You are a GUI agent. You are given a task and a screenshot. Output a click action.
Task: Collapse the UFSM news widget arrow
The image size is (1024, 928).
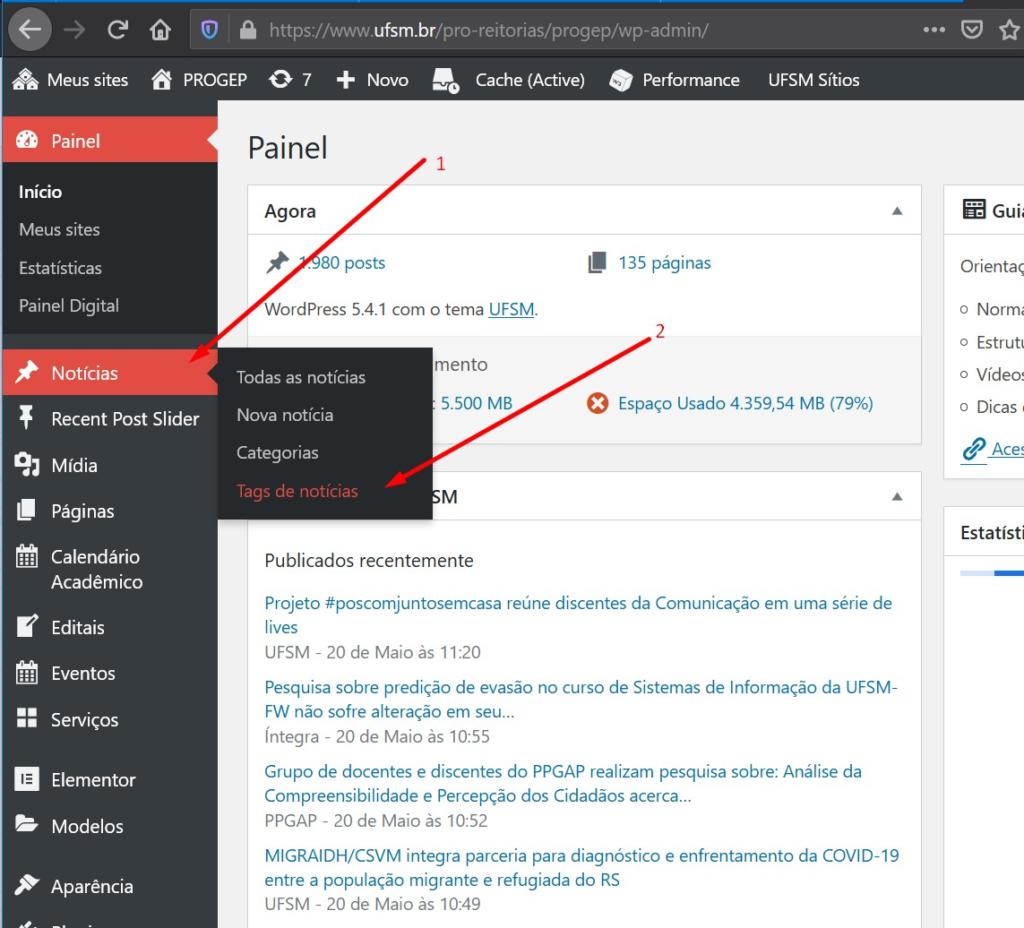pos(897,497)
